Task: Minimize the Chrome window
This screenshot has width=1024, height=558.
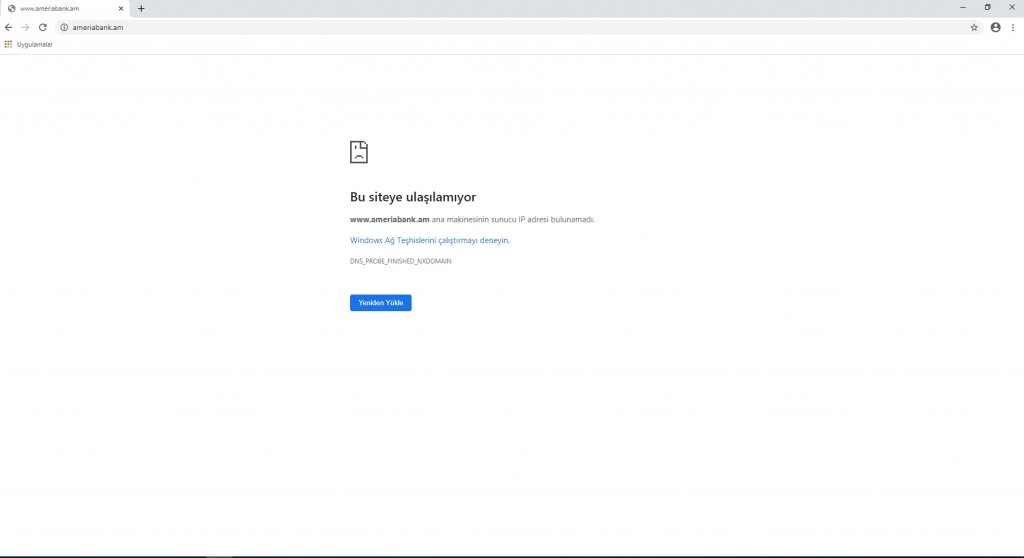Action: (963, 8)
